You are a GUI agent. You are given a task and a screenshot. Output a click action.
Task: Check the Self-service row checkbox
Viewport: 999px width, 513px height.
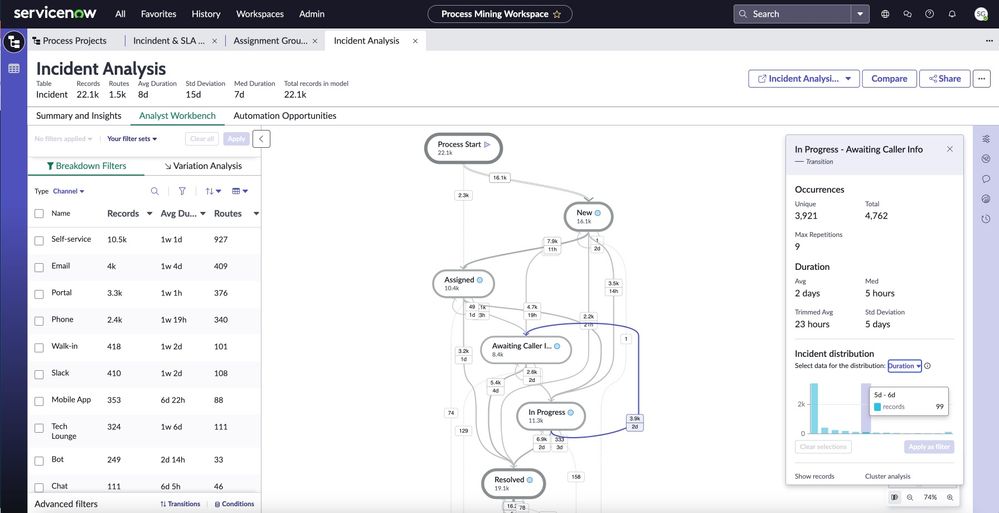point(39,240)
